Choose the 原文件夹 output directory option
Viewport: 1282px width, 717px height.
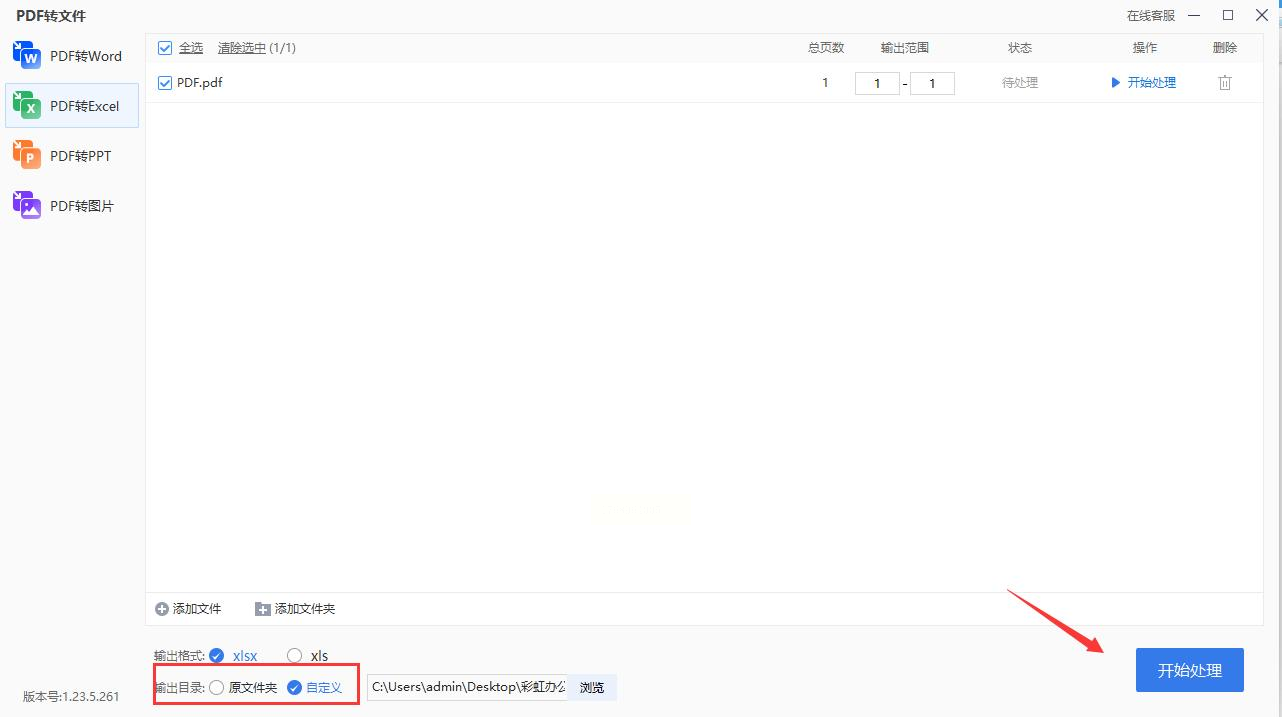tap(217, 688)
